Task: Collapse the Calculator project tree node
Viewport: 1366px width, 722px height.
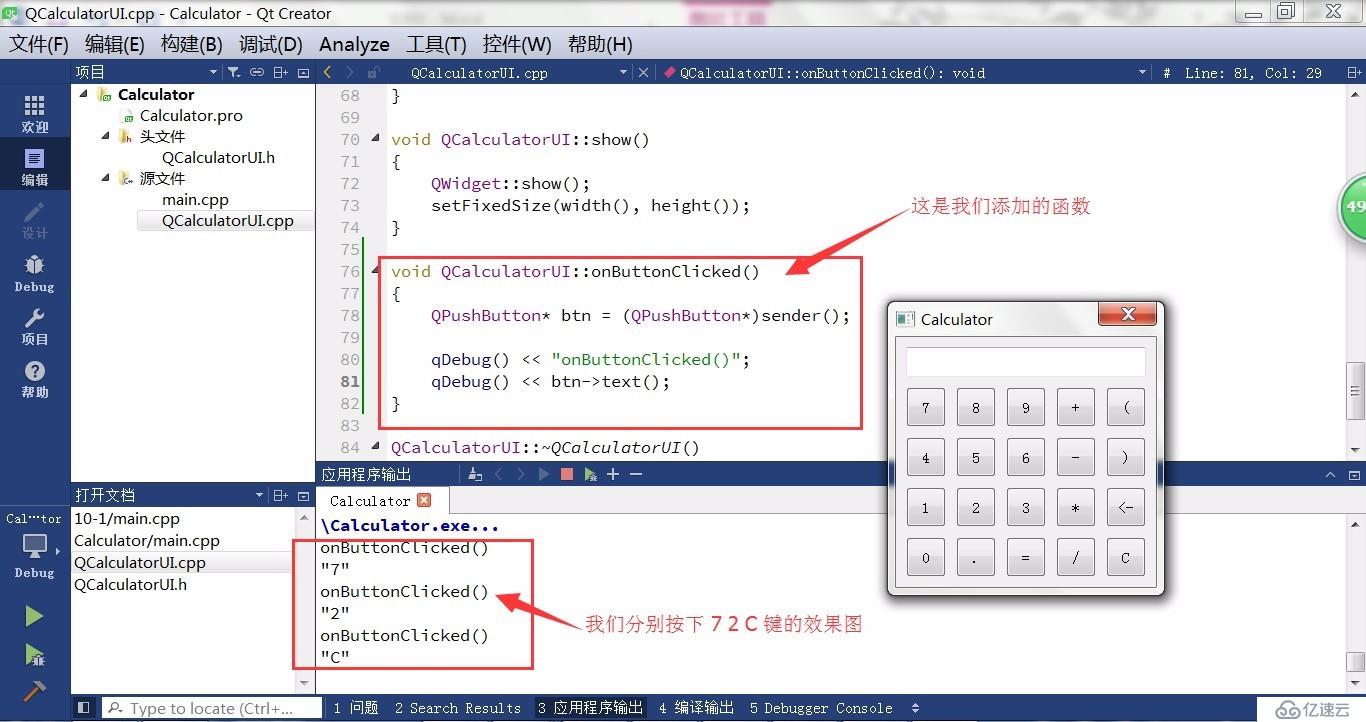Action: point(84,94)
